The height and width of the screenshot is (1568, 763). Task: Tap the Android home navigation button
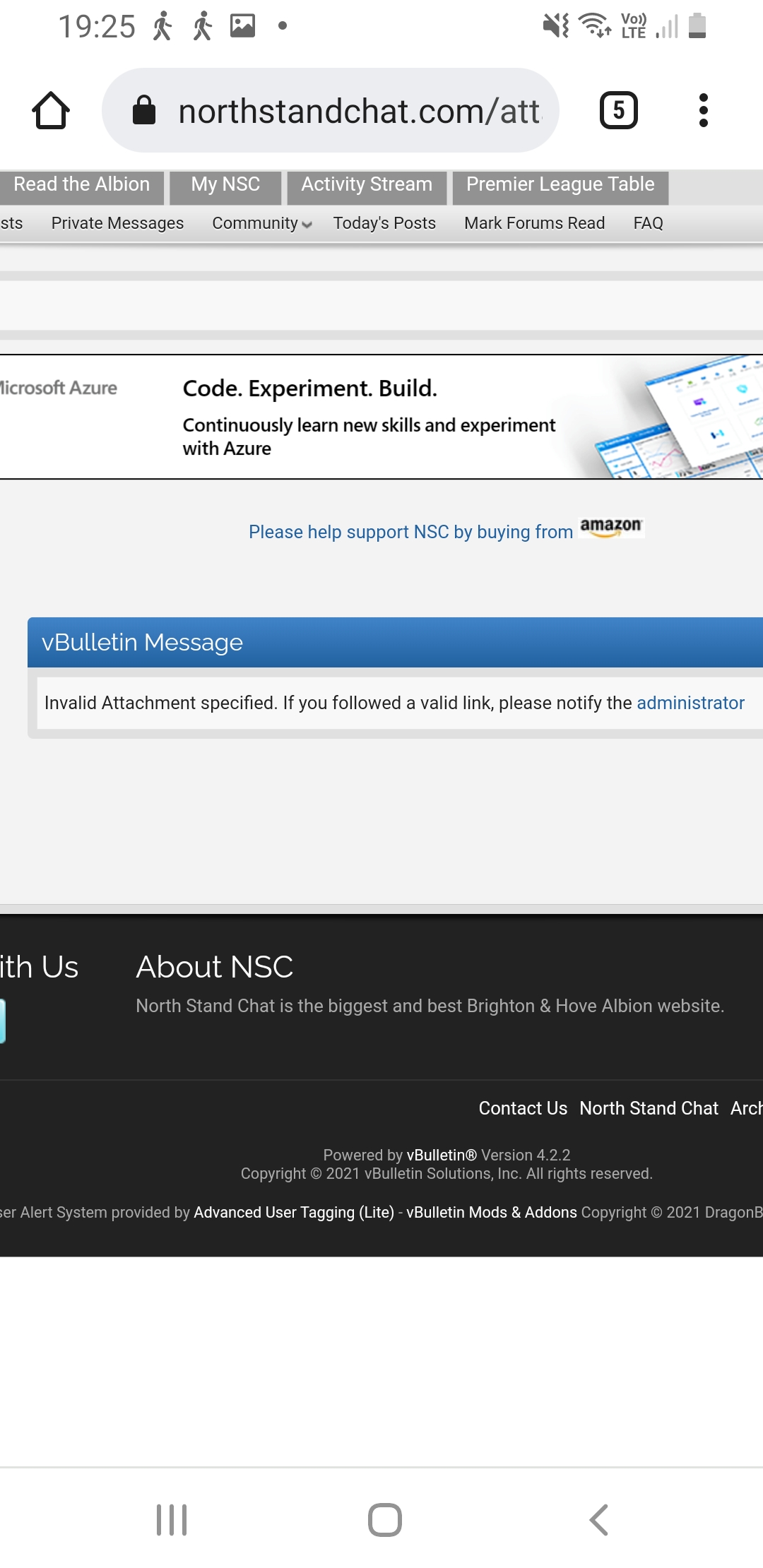[385, 1519]
